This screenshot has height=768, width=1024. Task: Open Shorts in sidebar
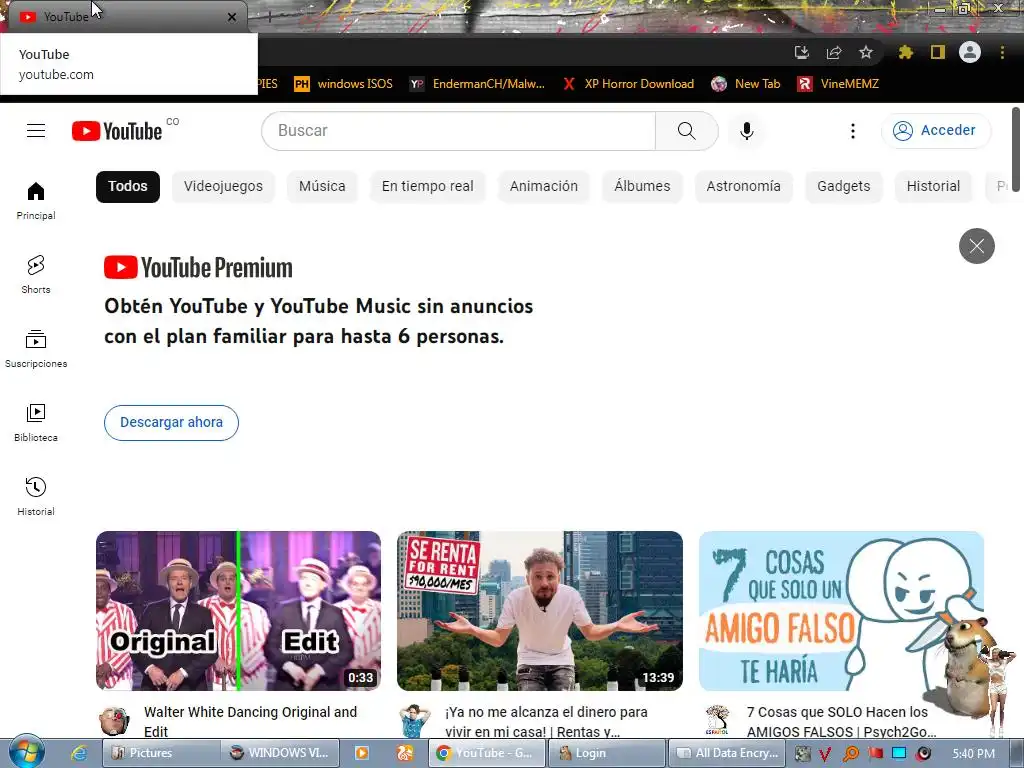[36, 275]
